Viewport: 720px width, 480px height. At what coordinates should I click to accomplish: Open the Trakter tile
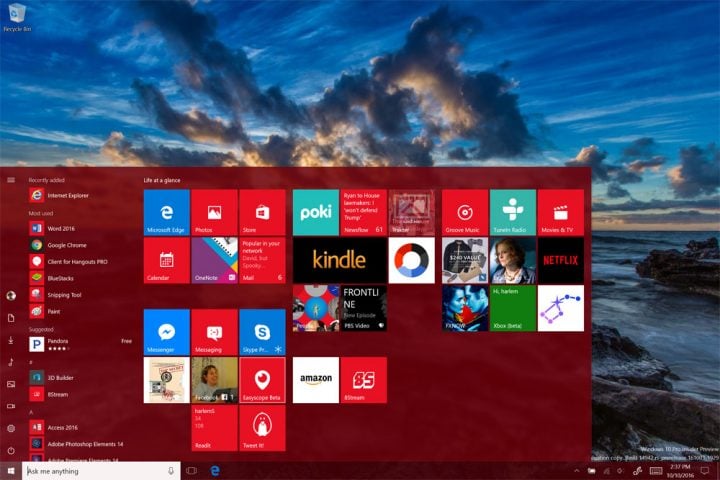pos(411,212)
